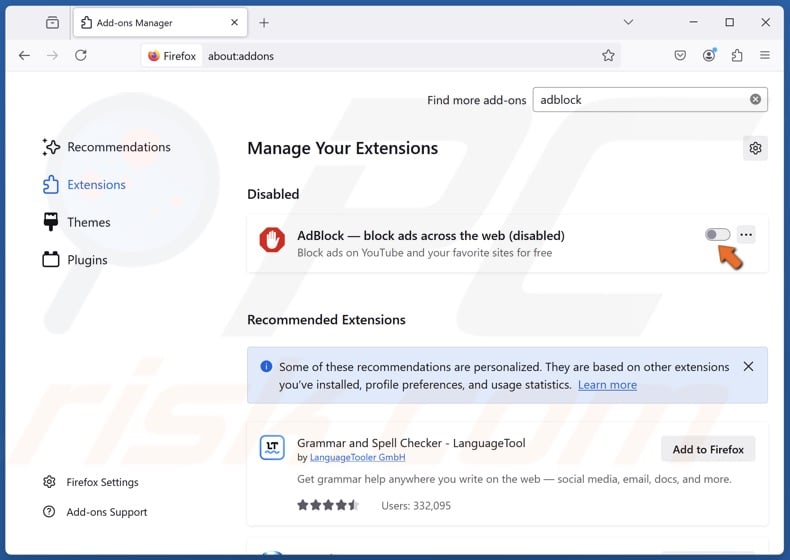
Task: Clear the adblock search text
Action: coord(755,99)
